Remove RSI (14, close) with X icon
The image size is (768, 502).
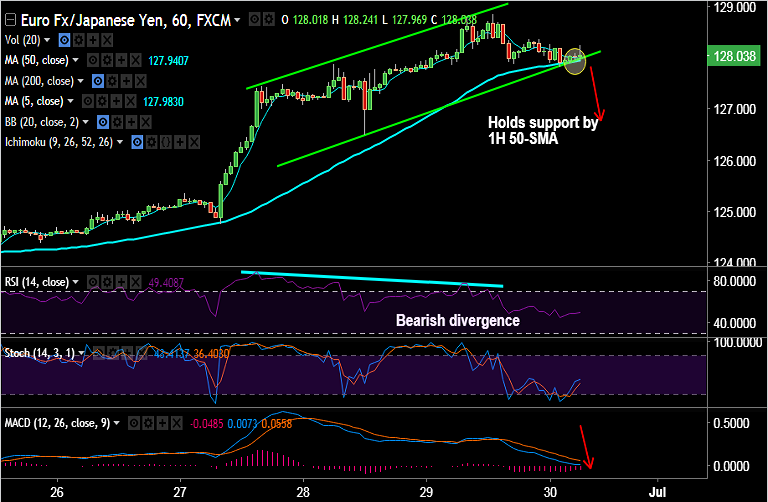pos(136,282)
